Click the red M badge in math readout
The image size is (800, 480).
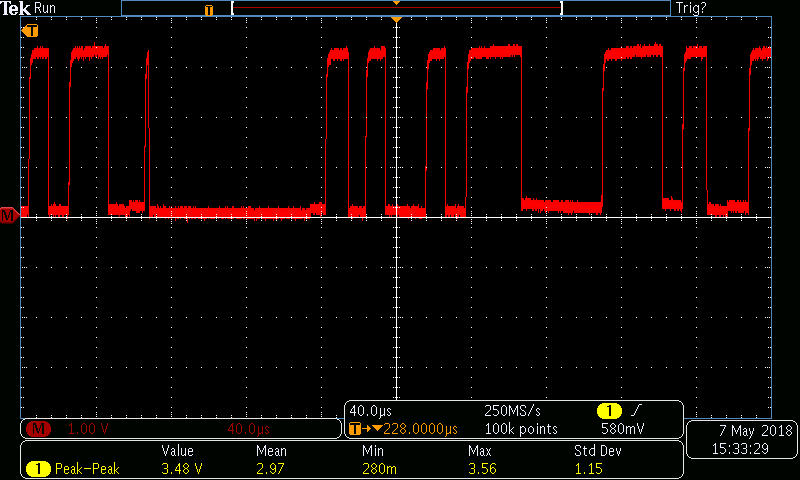click(x=38, y=429)
